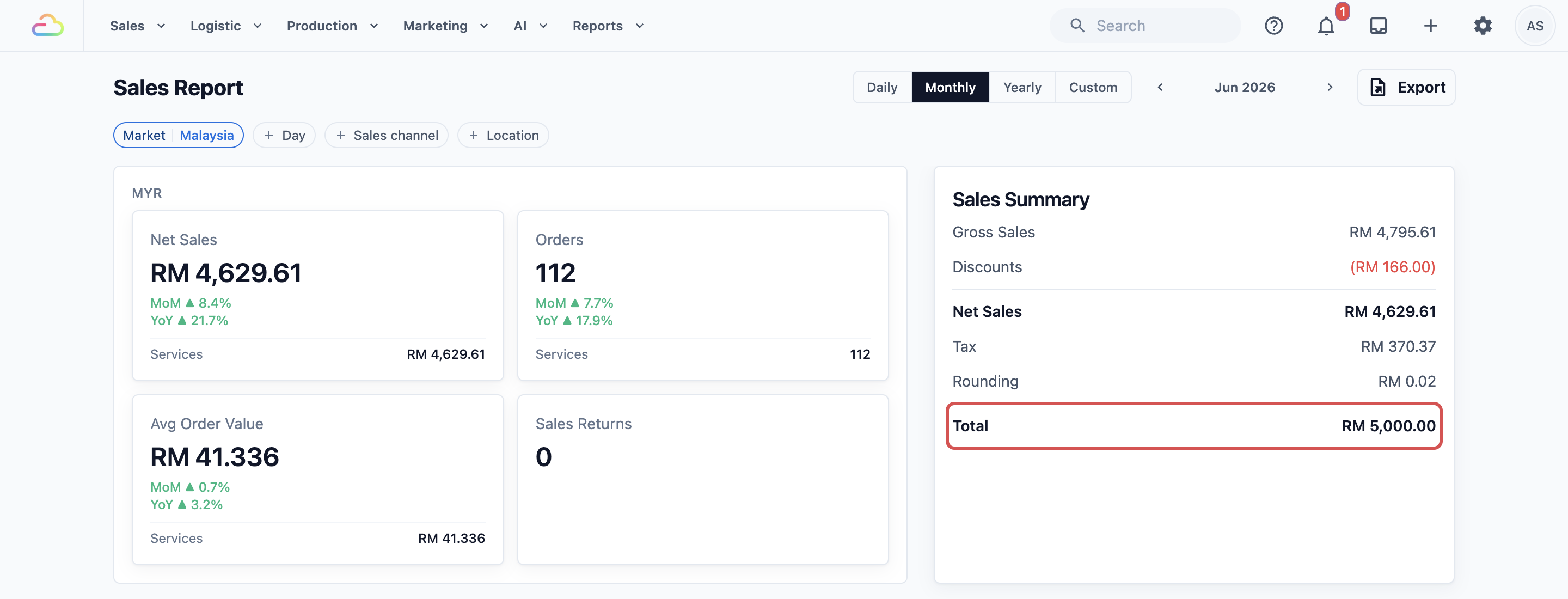This screenshot has height=599, width=1568.
Task: Click the Sales Report heading
Action: [177, 87]
